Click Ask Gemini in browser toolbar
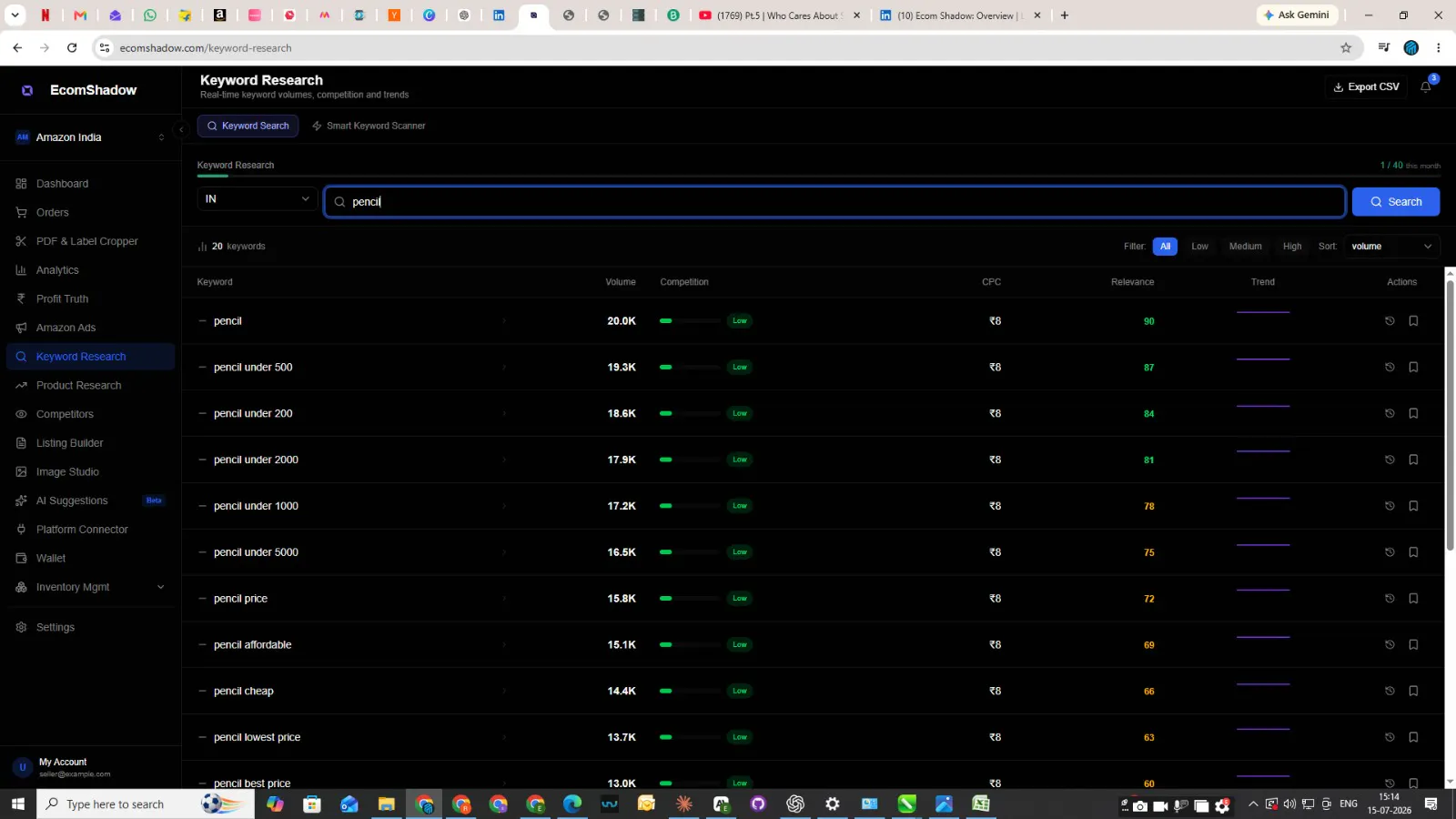This screenshot has width=1456, height=819. [x=1297, y=15]
